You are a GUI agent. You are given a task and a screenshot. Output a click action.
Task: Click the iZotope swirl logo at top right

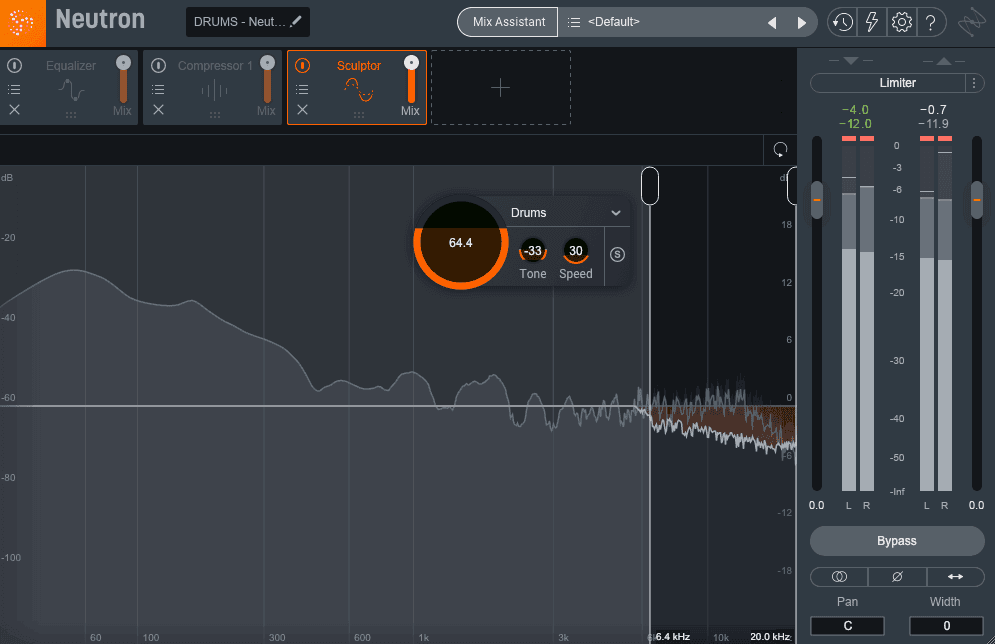pos(972,23)
